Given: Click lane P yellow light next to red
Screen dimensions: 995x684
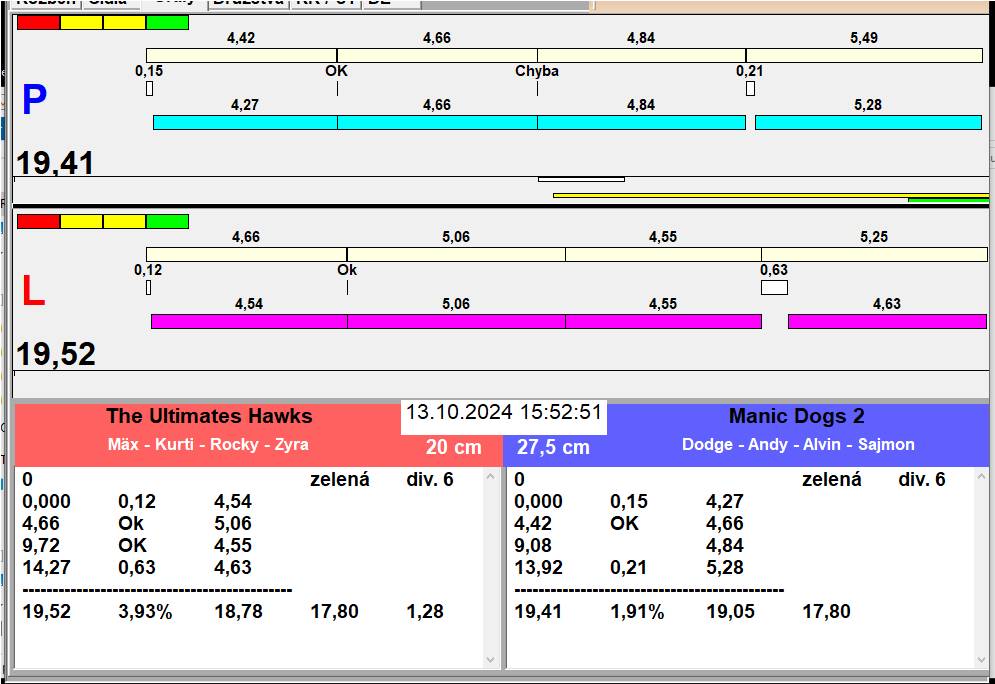Looking at the screenshot, I should 81,22.
